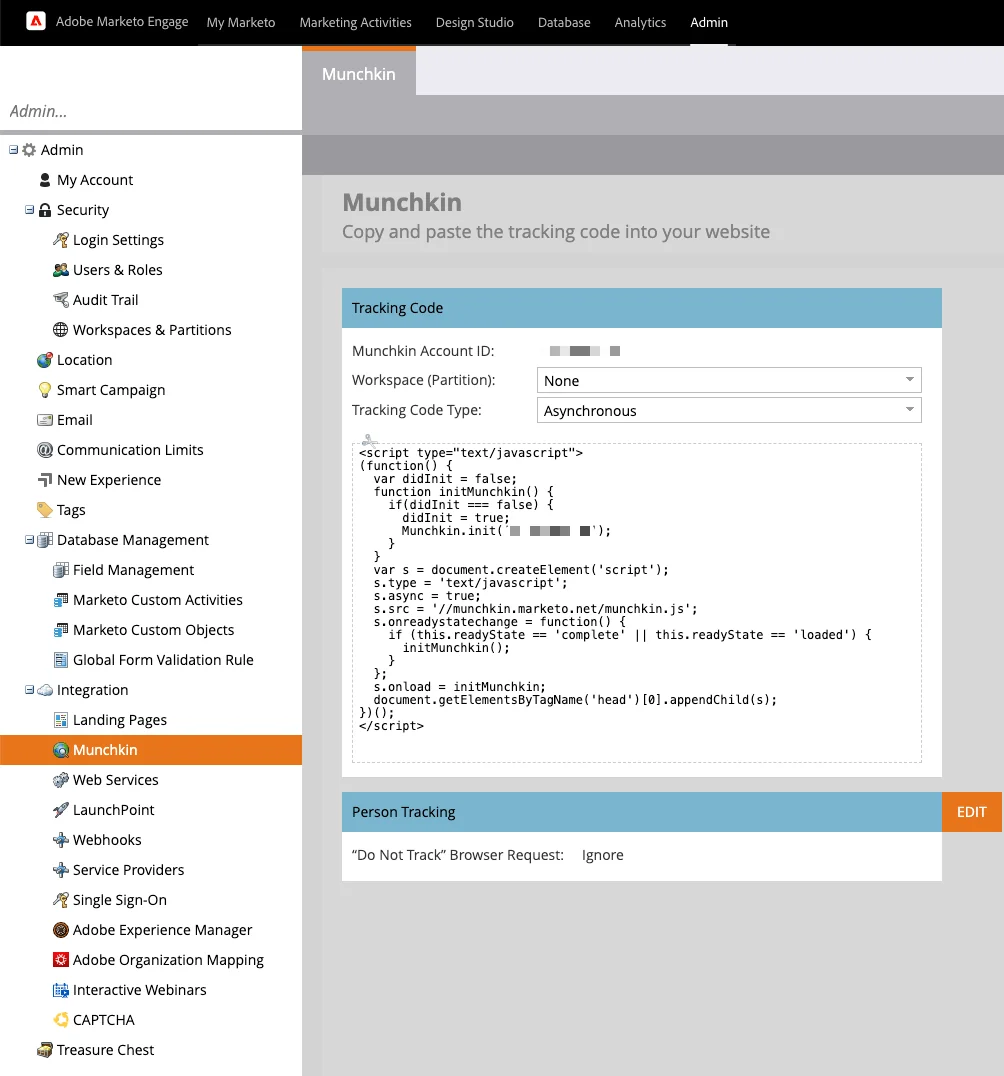Image resolution: width=1004 pixels, height=1076 pixels.
Task: Open My Marketo in top navigation
Action: (x=241, y=23)
